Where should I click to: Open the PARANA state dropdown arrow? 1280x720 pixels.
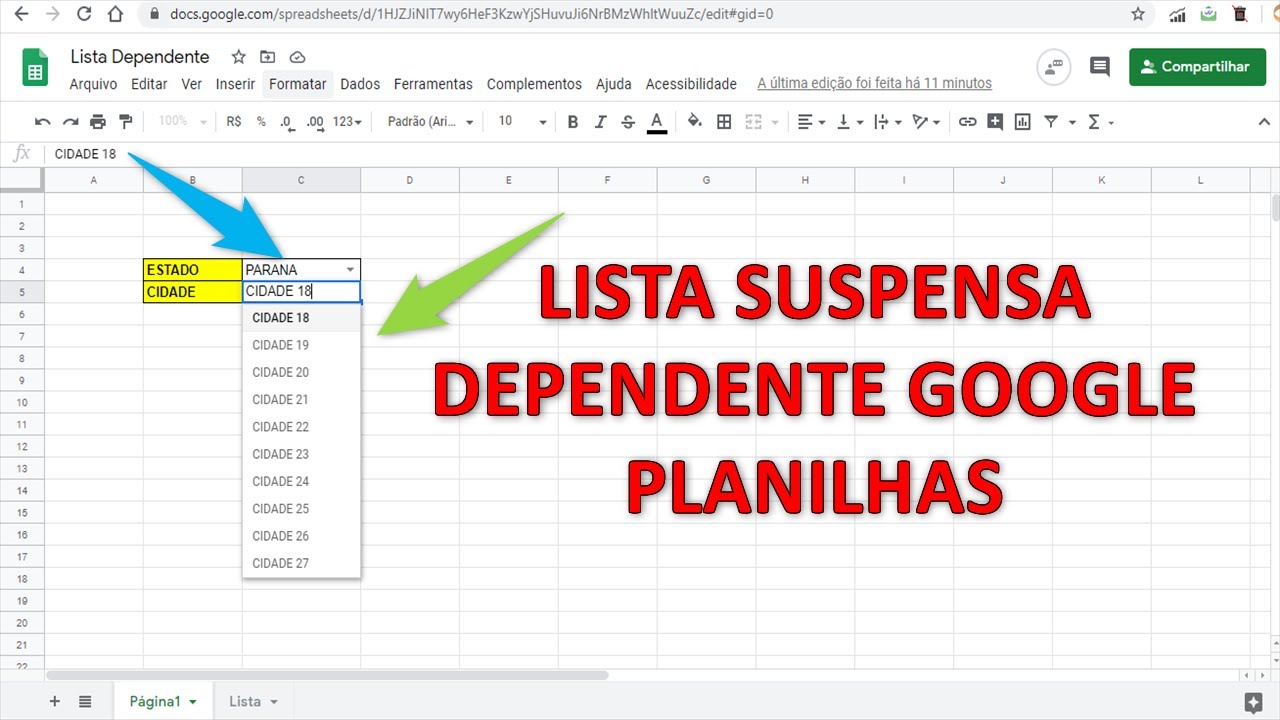coord(350,270)
